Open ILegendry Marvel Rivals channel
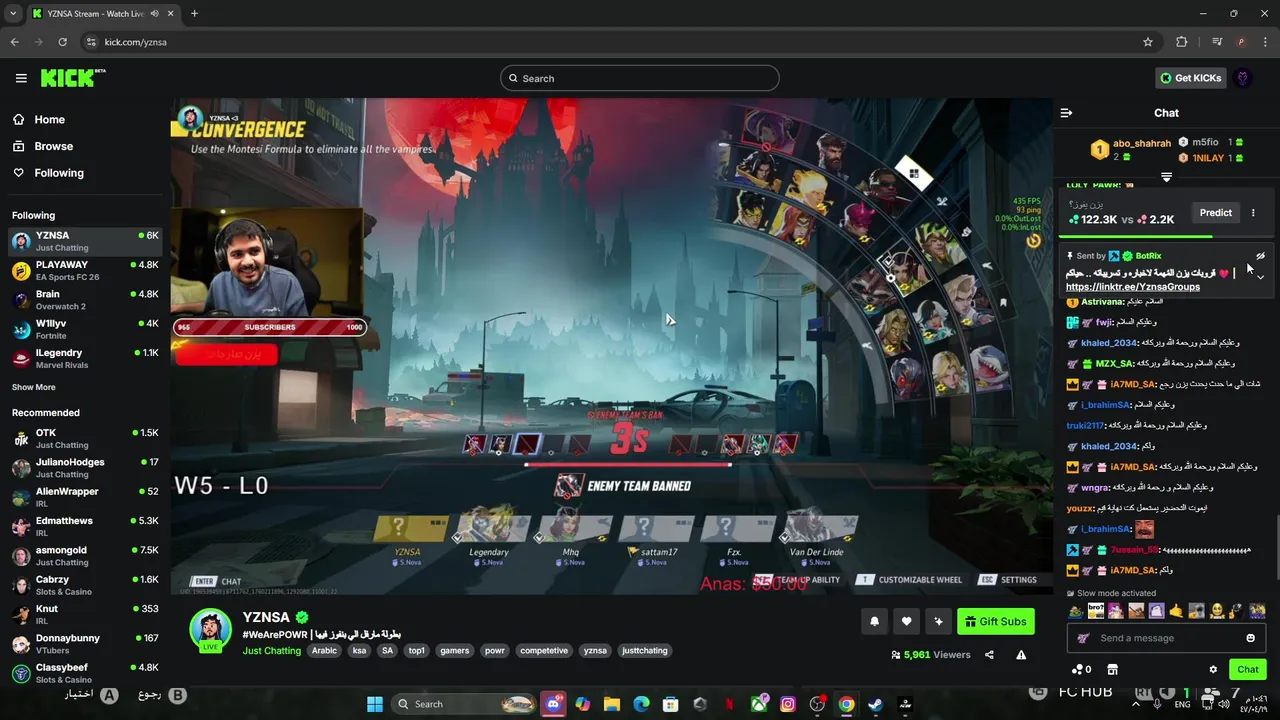 [x=84, y=358]
